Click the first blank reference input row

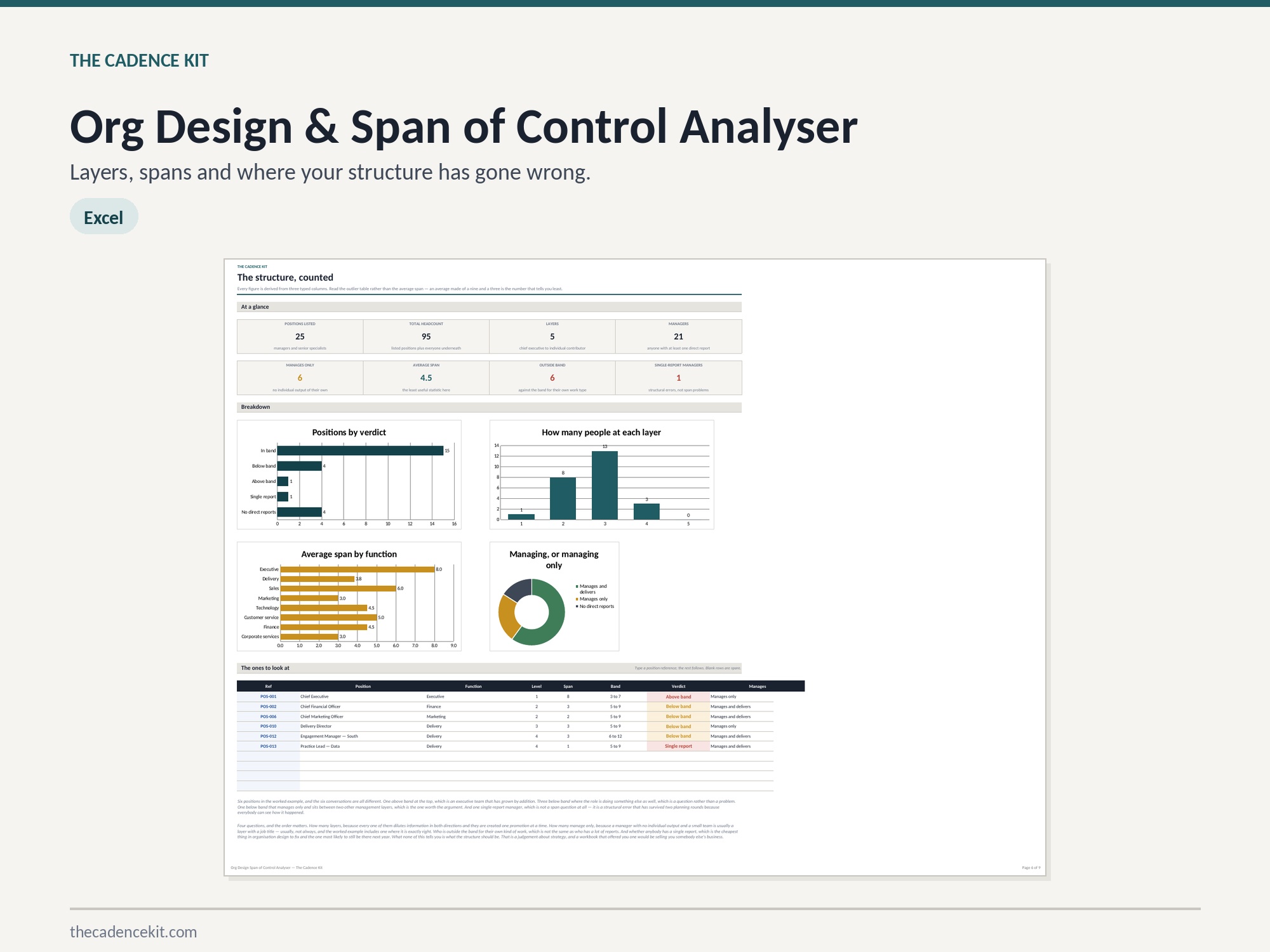pyautogui.click(x=268, y=756)
